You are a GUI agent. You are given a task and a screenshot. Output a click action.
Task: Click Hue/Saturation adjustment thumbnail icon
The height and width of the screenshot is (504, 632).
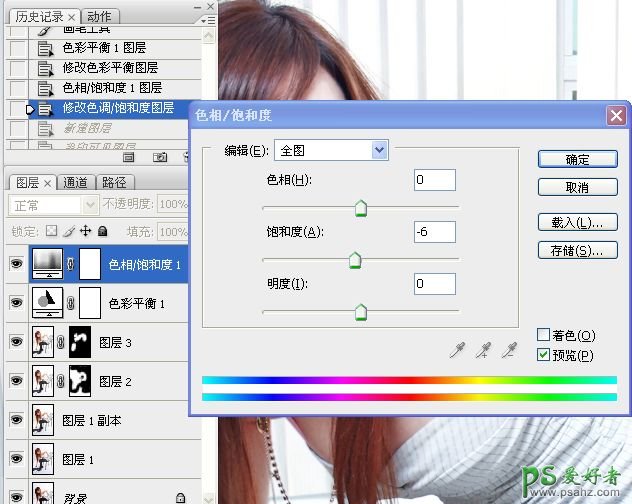(48, 264)
